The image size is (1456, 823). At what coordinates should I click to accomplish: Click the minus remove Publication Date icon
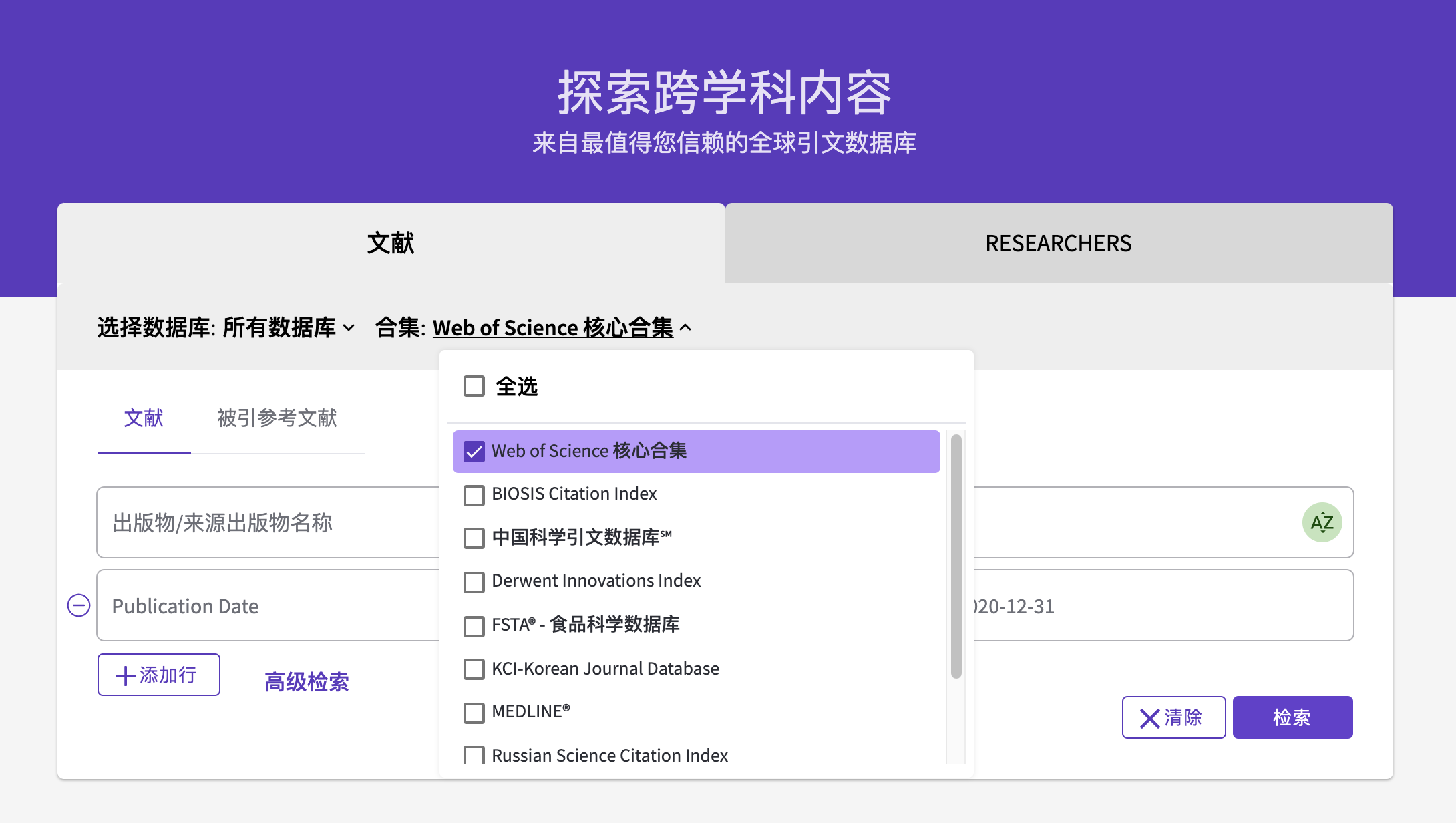click(78, 605)
